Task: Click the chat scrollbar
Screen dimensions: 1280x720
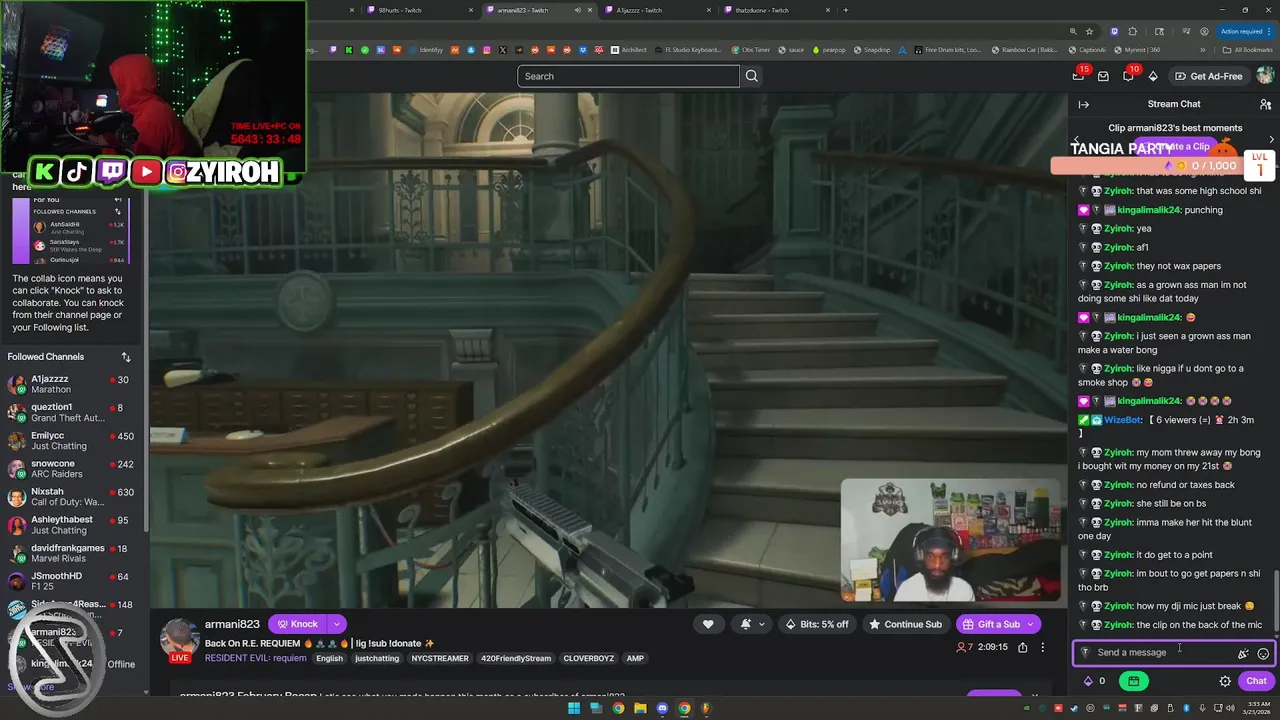Action: (x=1275, y=600)
